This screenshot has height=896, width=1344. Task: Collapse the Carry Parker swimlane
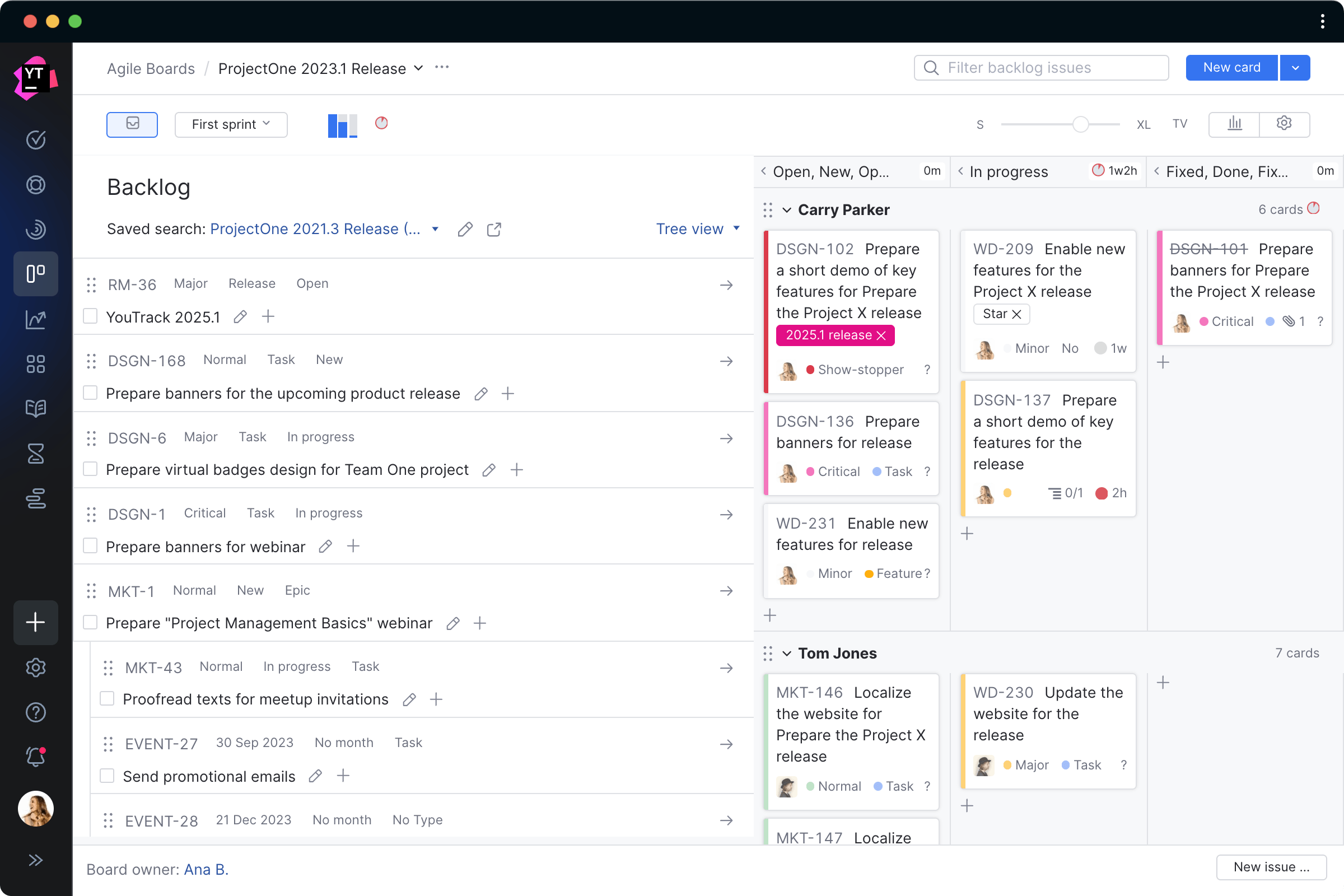tap(787, 209)
